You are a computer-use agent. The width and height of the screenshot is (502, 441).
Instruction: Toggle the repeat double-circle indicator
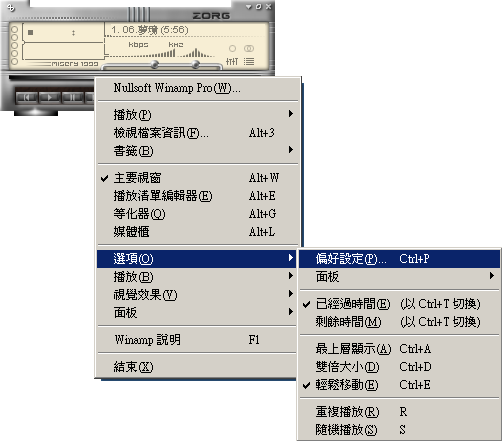249,49
